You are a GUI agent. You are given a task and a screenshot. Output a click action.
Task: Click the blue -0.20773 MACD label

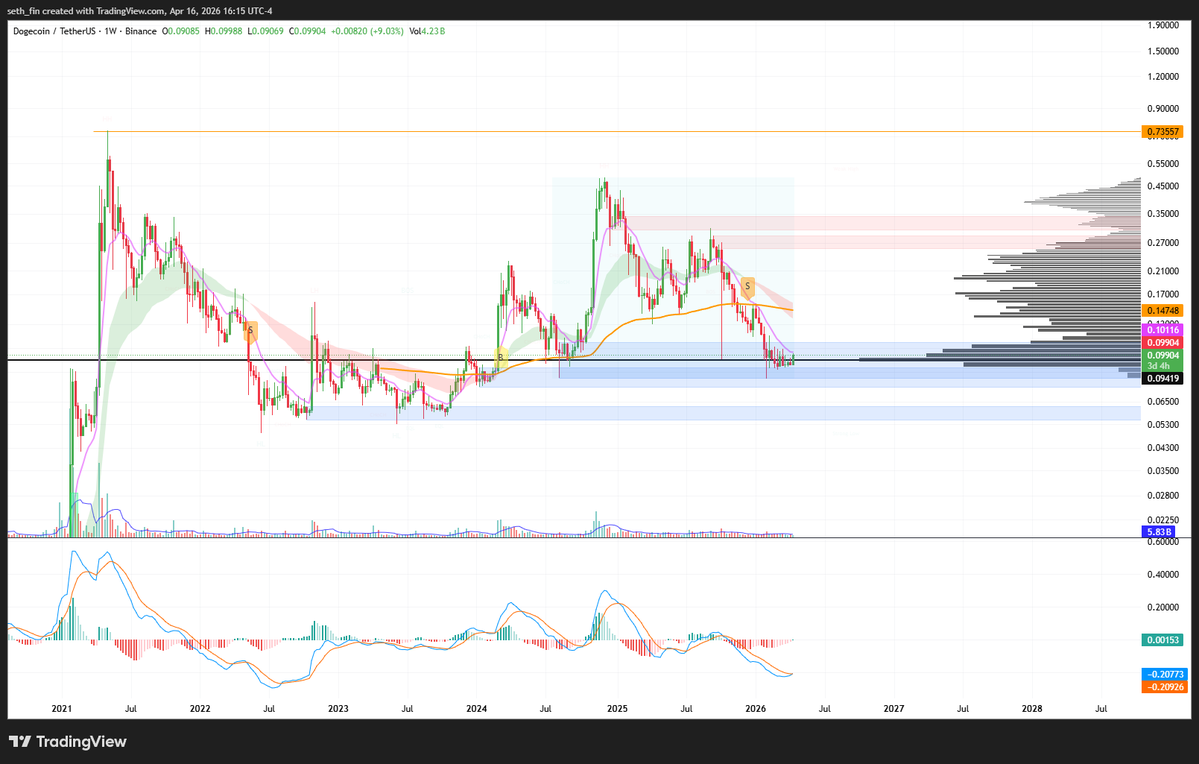(1164, 675)
